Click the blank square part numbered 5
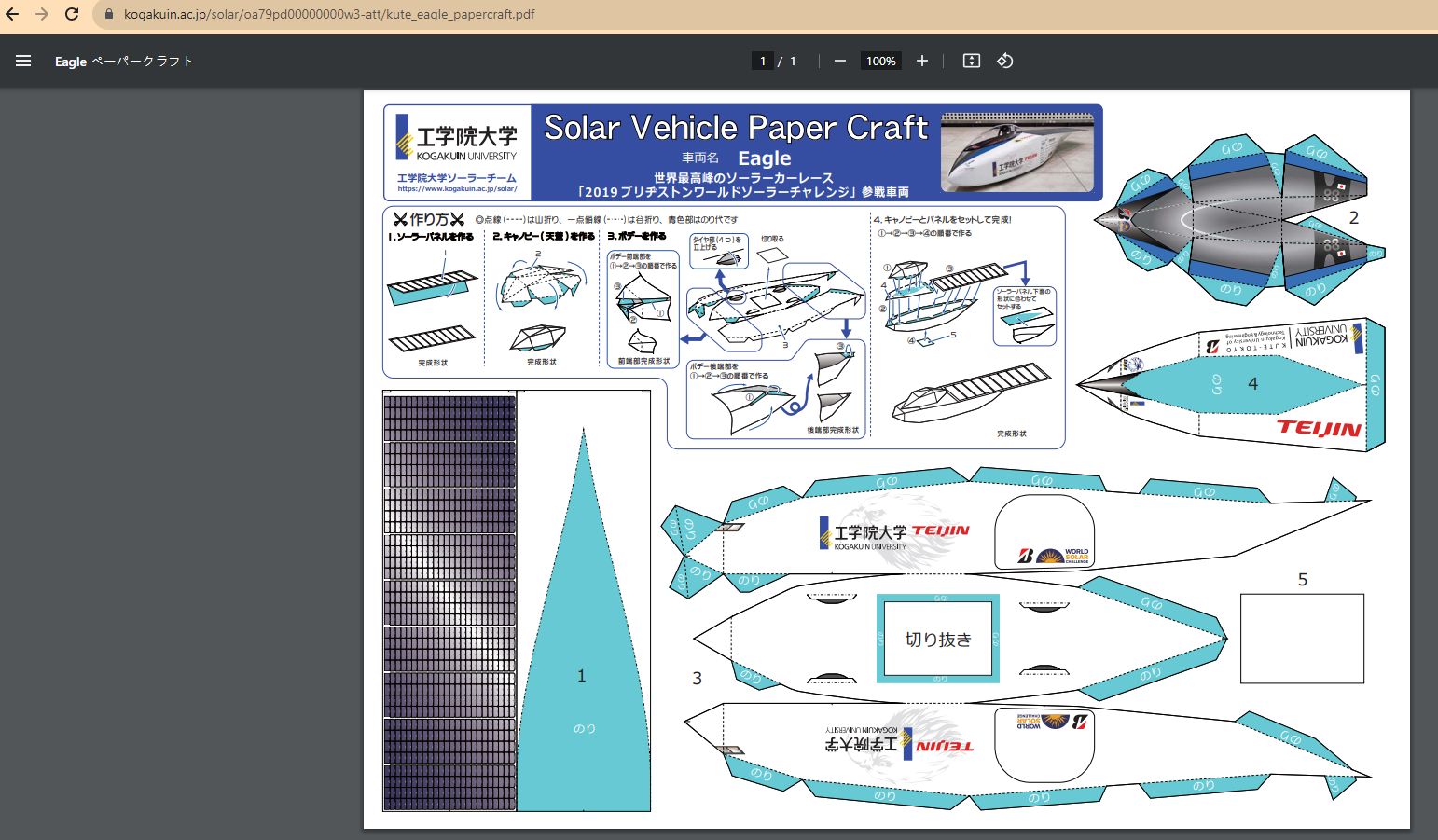The width and height of the screenshot is (1438, 840). point(1302,639)
